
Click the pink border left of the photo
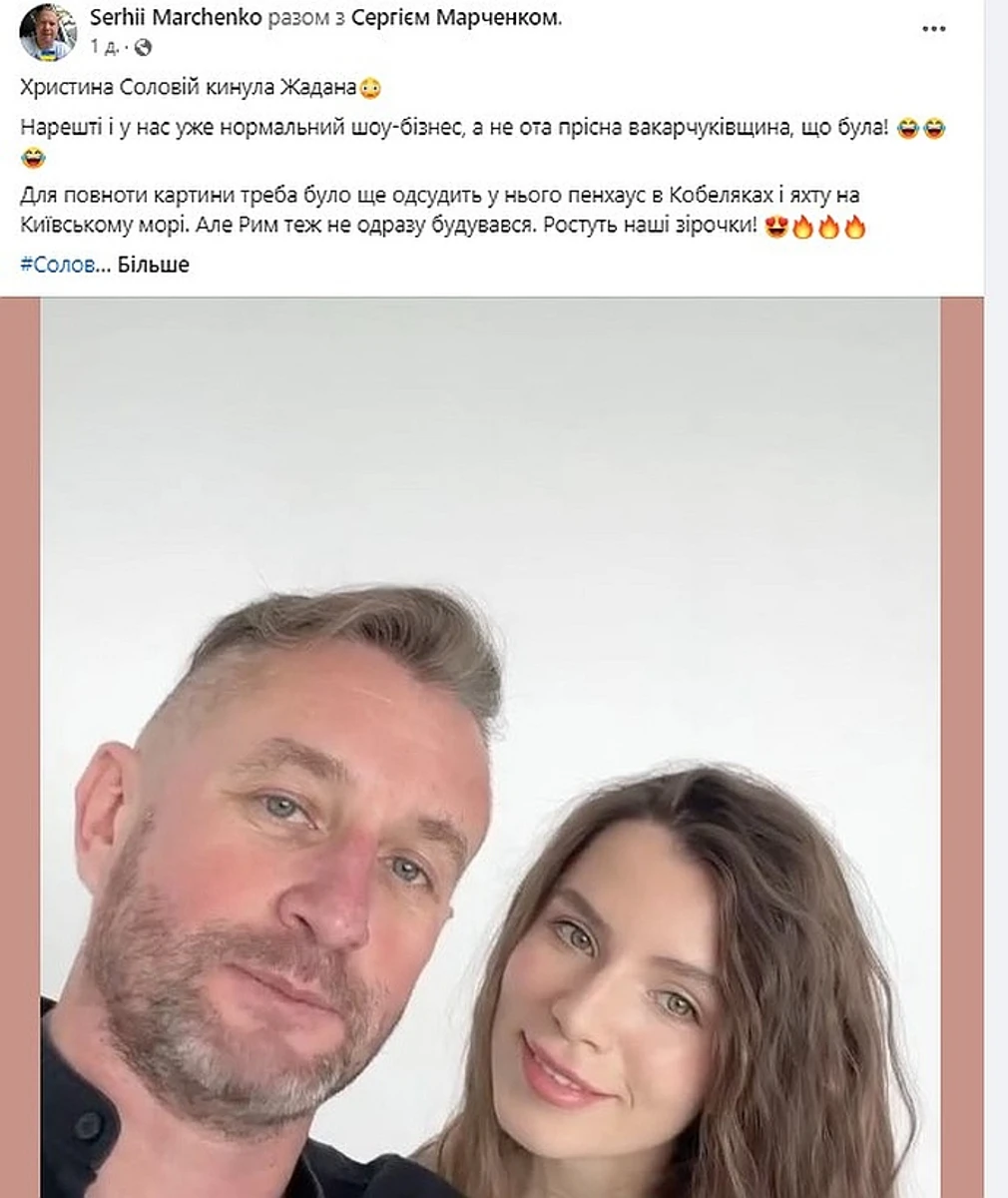coord(19,747)
